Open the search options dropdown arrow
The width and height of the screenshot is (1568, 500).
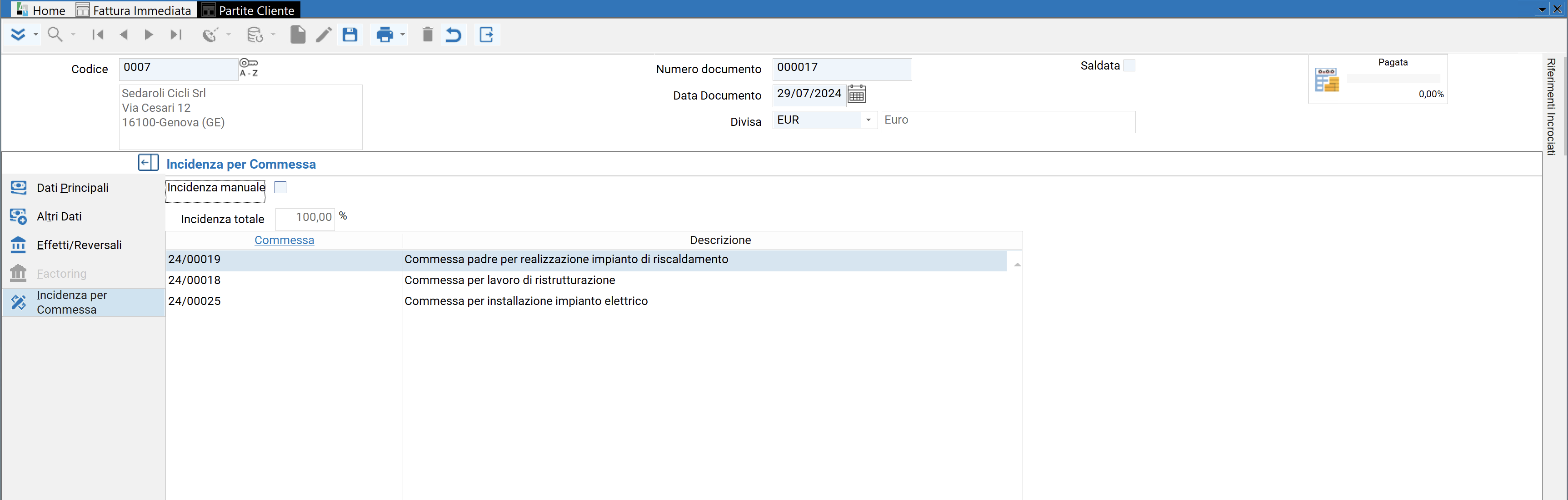pos(73,35)
